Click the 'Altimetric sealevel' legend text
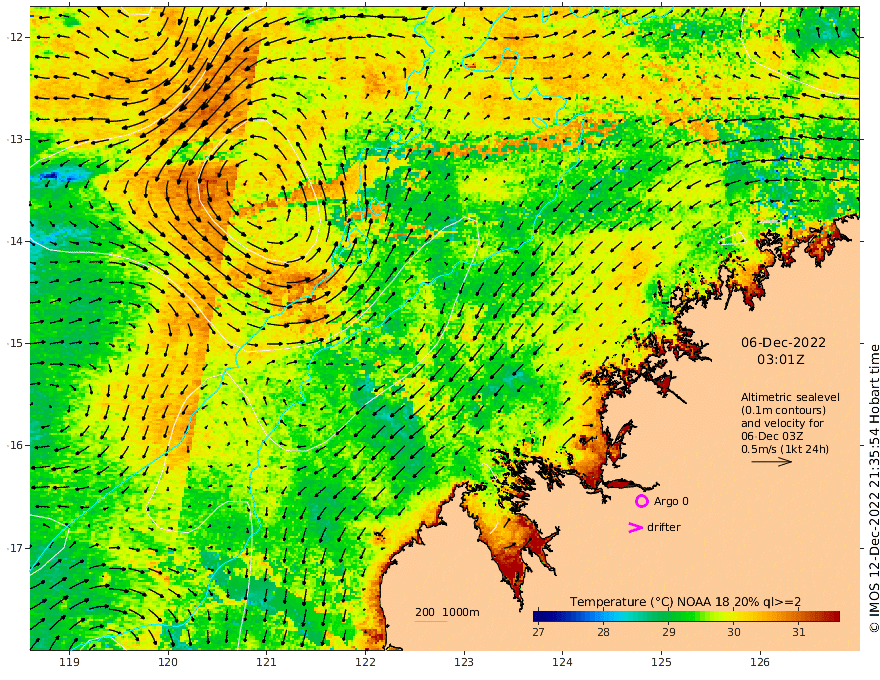This screenshot has width=880, height=680. click(790, 397)
